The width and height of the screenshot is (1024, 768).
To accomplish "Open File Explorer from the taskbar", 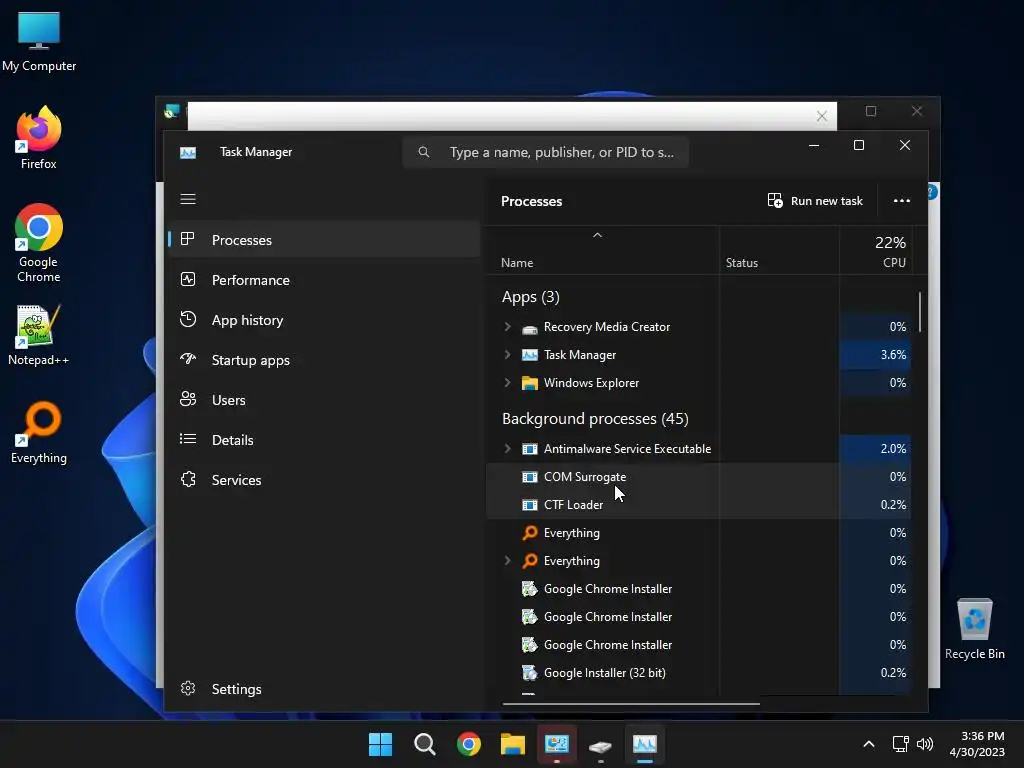I will 513,744.
